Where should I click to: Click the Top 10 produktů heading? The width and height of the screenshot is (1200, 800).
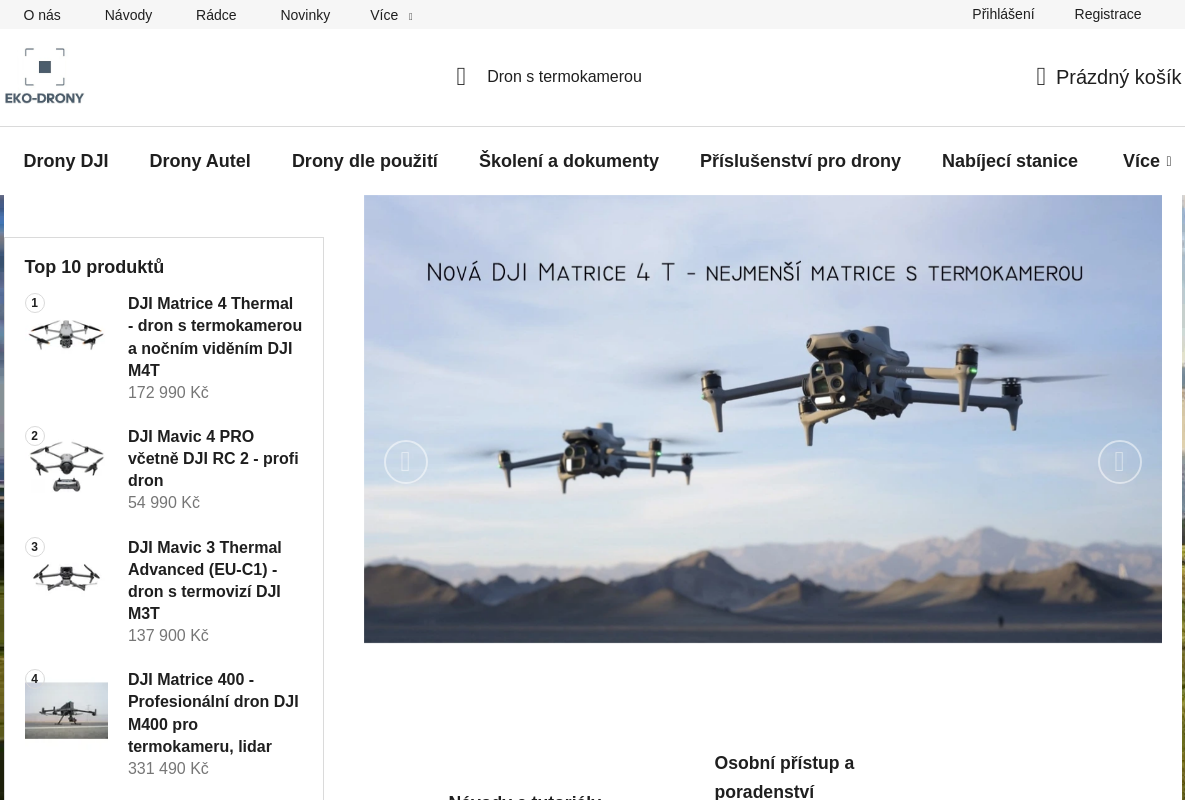pos(94,267)
